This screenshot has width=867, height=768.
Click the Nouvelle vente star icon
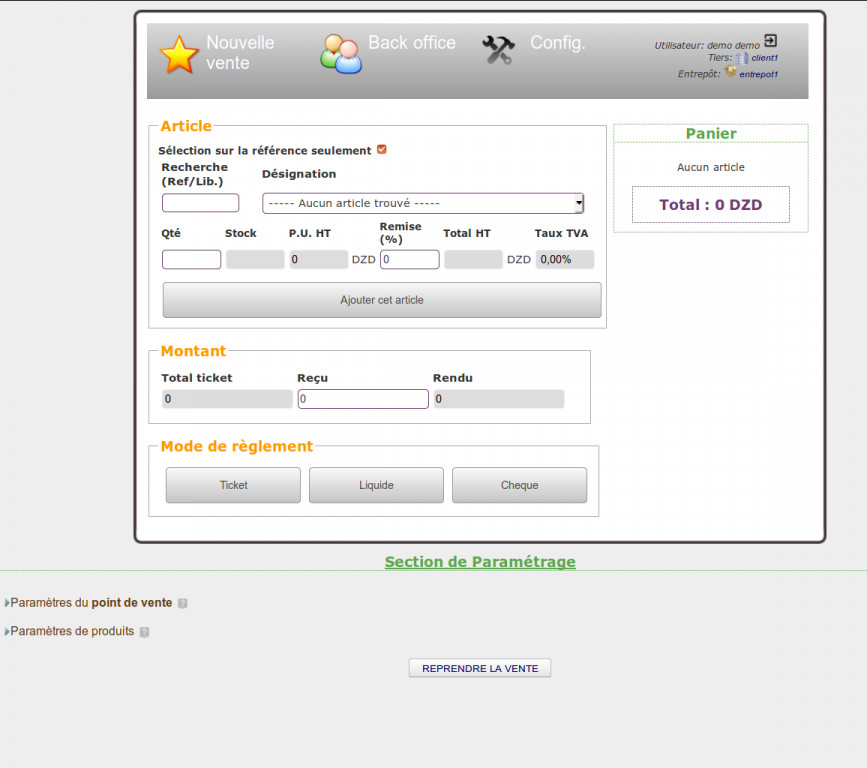point(179,55)
